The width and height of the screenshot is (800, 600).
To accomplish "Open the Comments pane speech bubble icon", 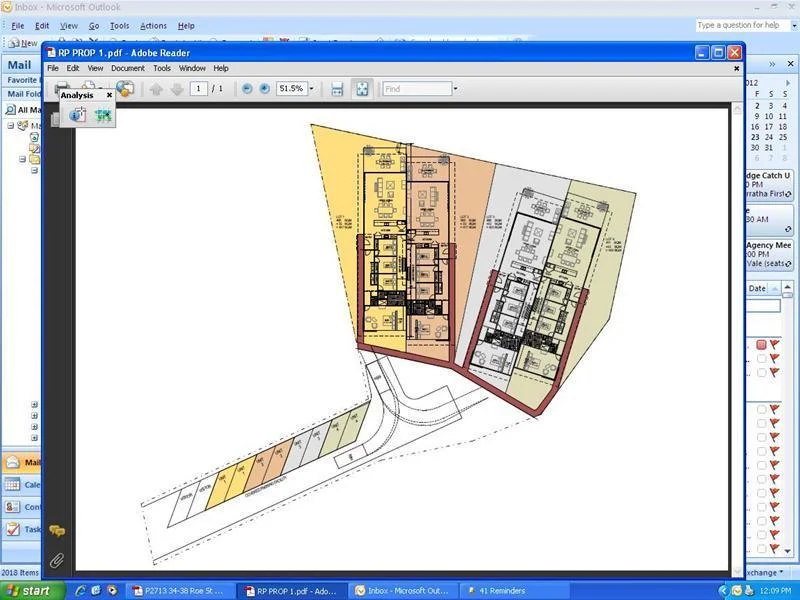I will click(x=57, y=531).
